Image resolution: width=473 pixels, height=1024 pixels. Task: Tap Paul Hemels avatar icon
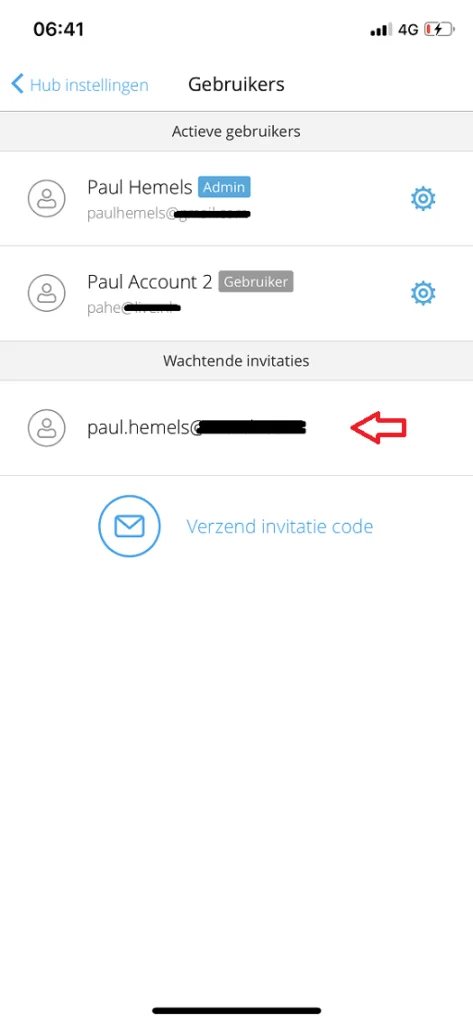pos(46,199)
